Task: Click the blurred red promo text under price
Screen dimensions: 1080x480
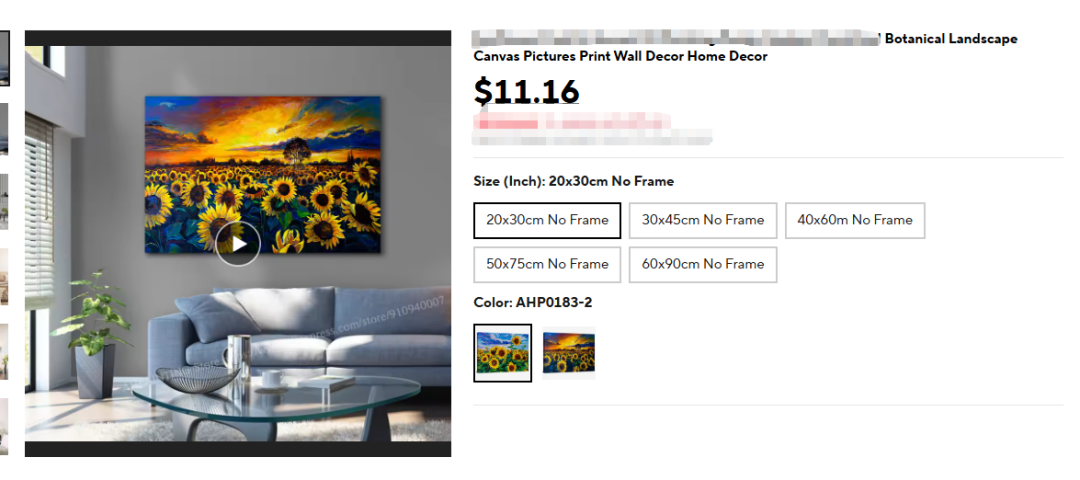Action: (x=571, y=123)
